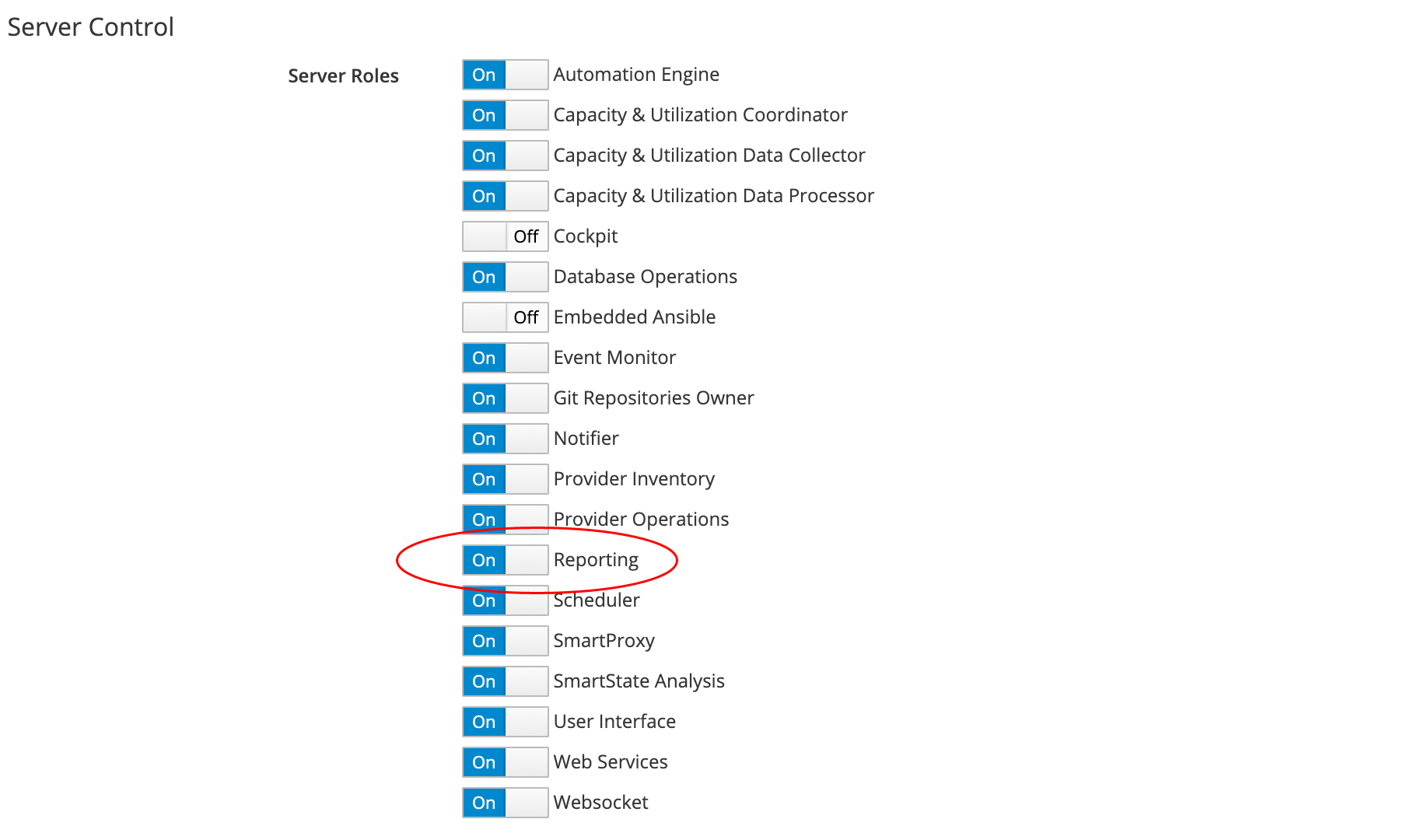
Task: Switch off SmartState Analysis role
Action: coord(505,681)
